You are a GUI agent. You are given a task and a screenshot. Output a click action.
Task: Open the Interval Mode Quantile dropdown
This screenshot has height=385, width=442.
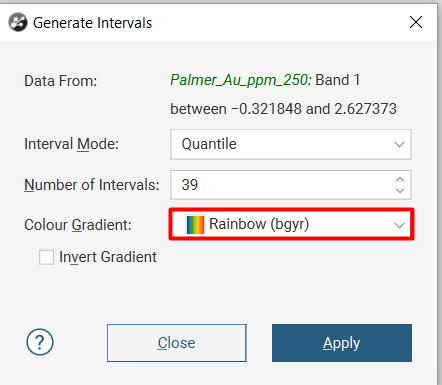(x=290, y=144)
